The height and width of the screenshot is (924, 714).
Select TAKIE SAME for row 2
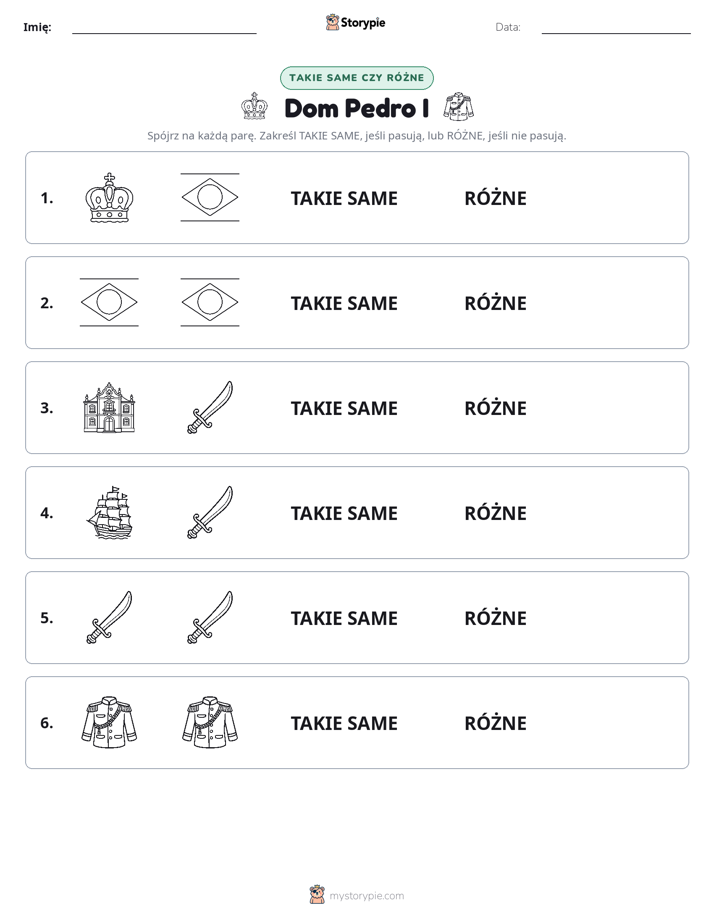(344, 303)
